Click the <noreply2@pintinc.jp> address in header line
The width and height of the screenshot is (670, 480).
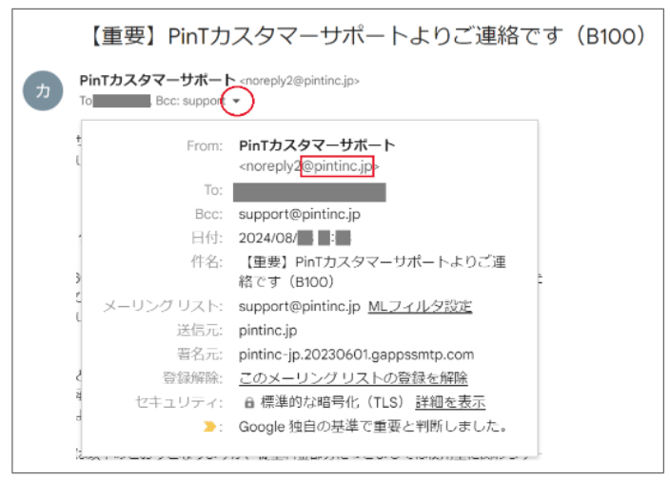click(x=300, y=81)
